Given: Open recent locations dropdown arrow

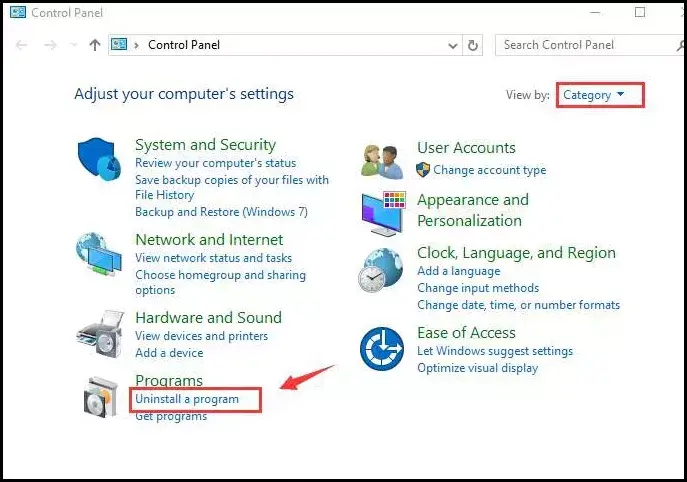Looking at the screenshot, I should [x=73, y=45].
